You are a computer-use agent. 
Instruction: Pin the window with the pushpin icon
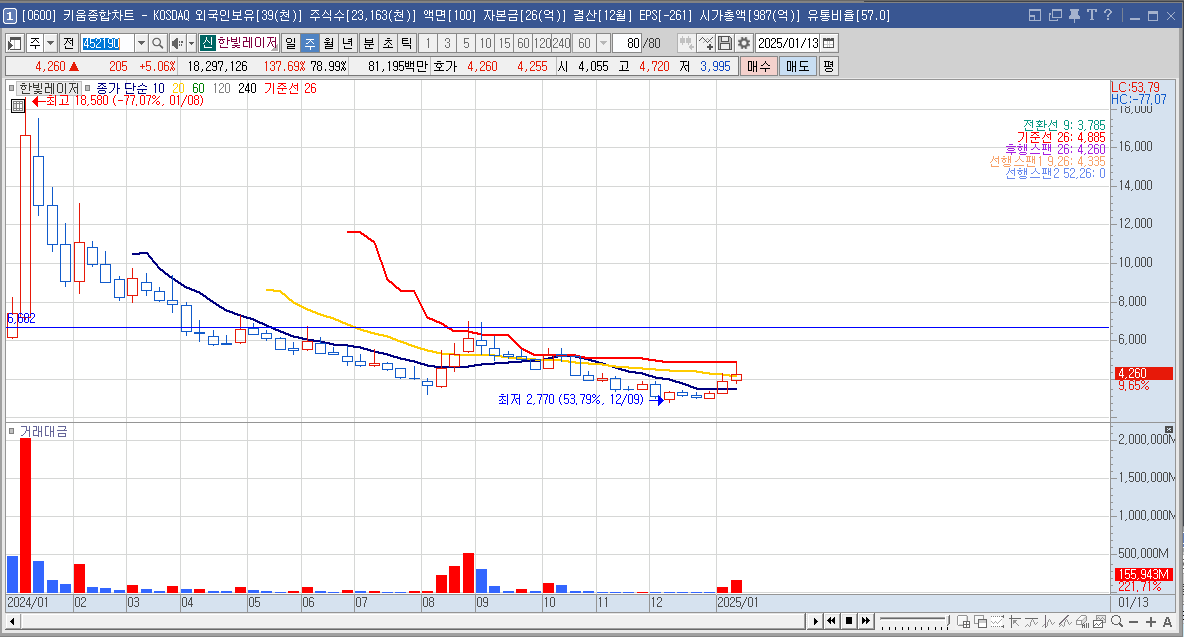point(1074,15)
